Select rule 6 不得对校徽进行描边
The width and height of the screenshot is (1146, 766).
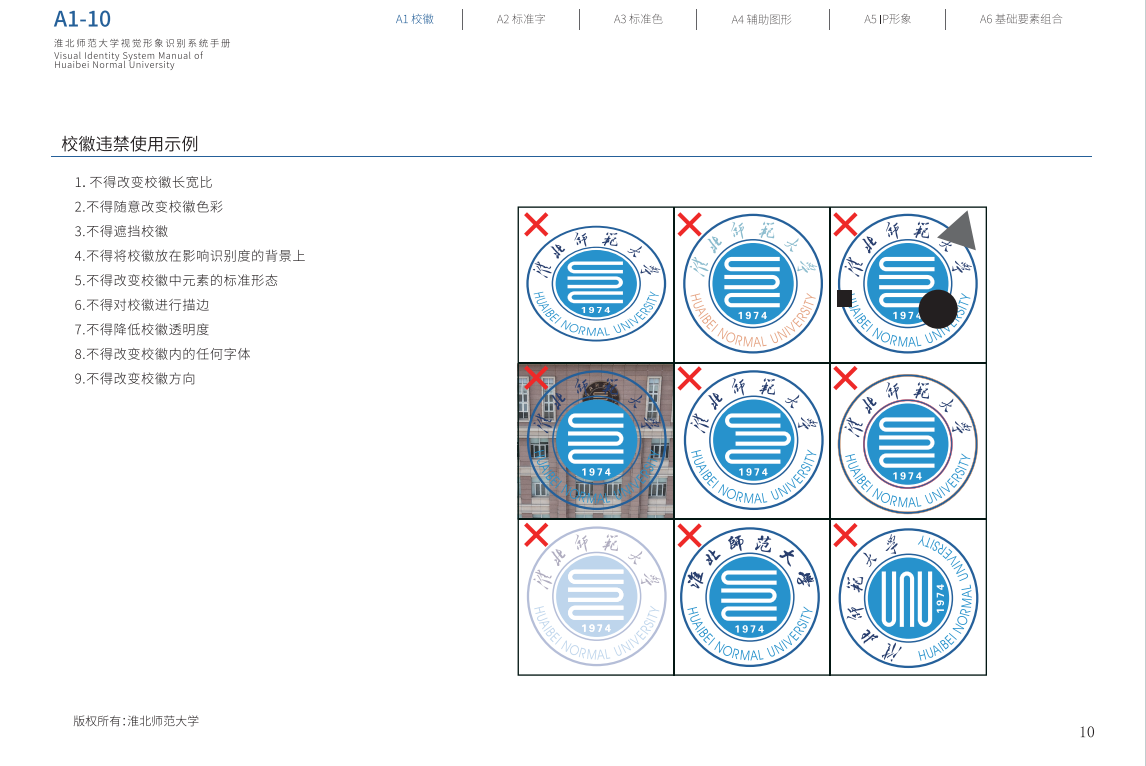pyautogui.click(x=142, y=305)
